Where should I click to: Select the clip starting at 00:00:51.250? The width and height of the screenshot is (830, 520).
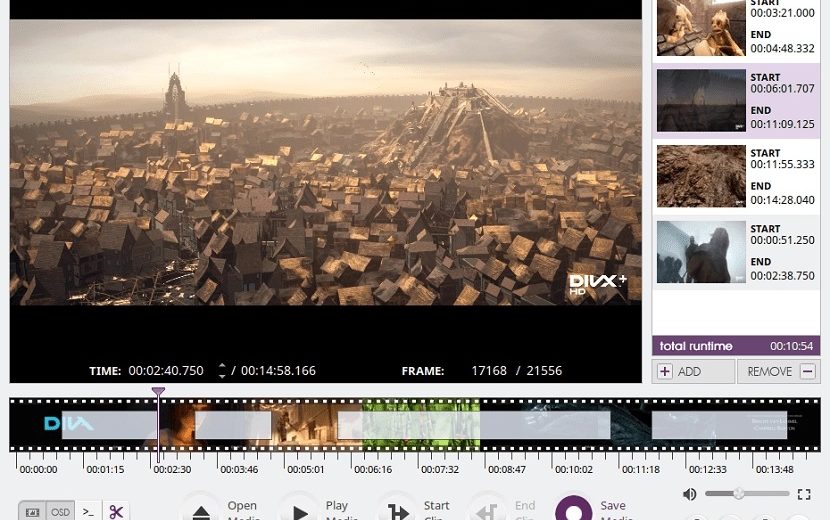coord(736,252)
